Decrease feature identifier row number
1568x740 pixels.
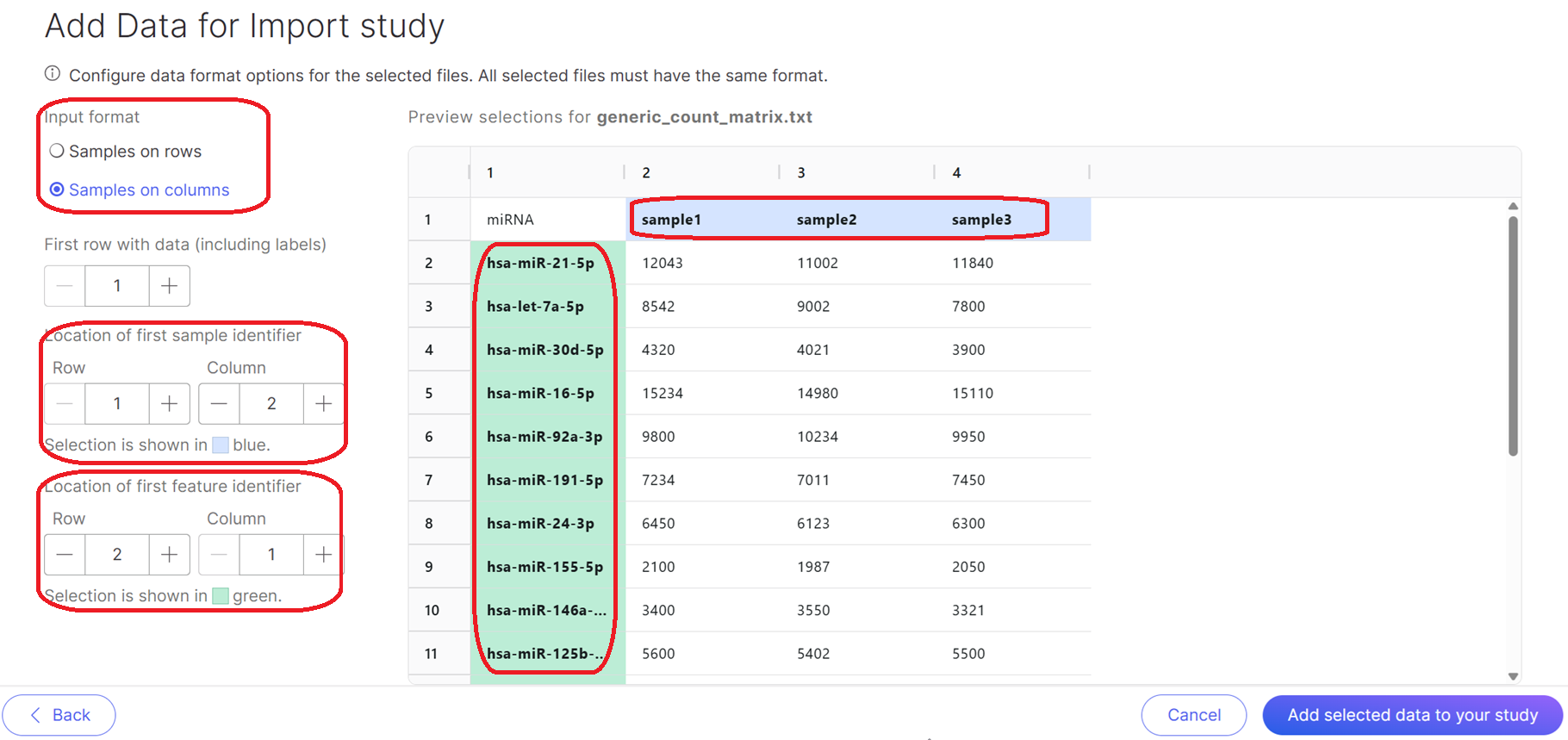[65, 555]
